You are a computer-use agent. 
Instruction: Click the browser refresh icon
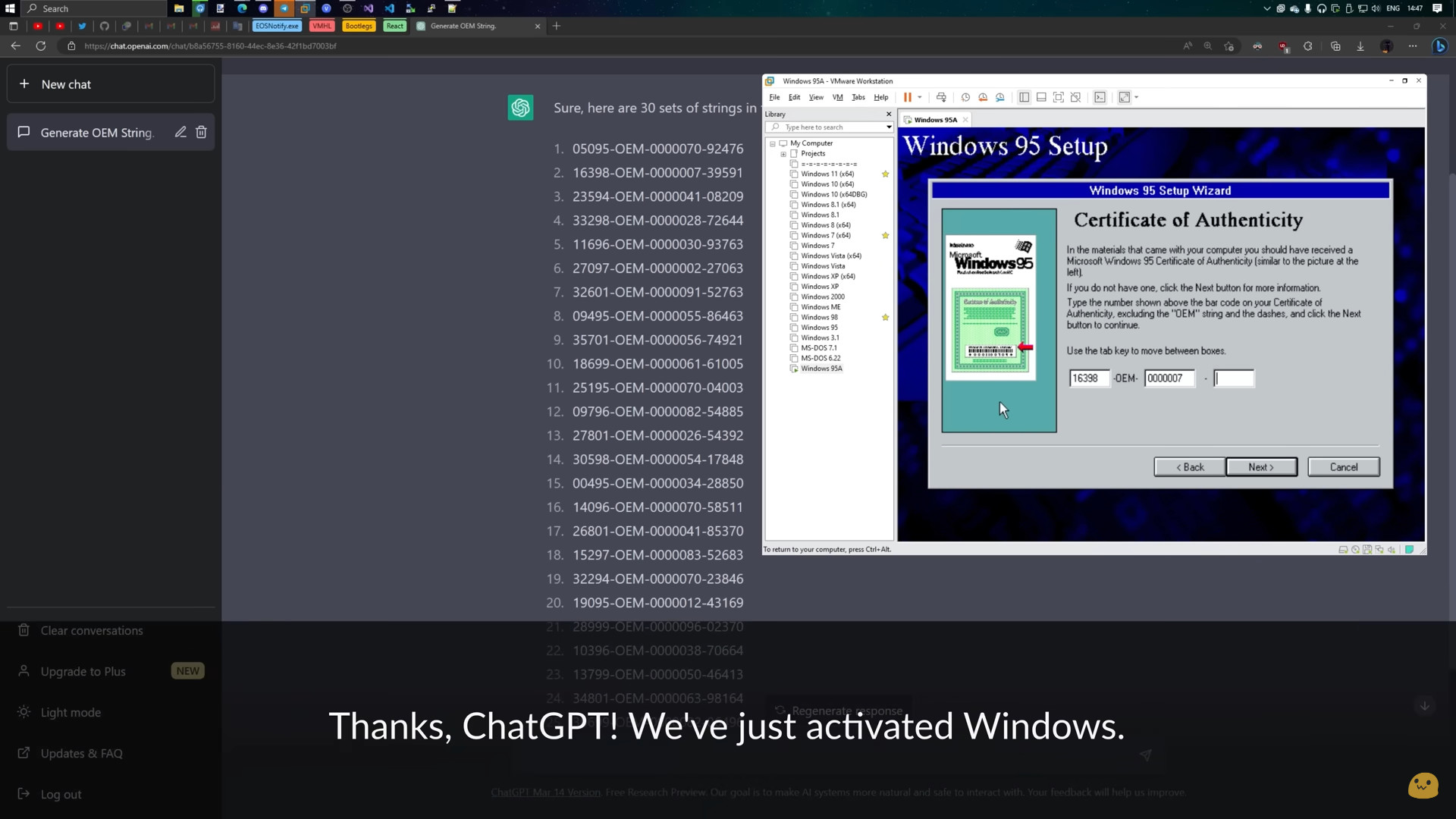41,46
